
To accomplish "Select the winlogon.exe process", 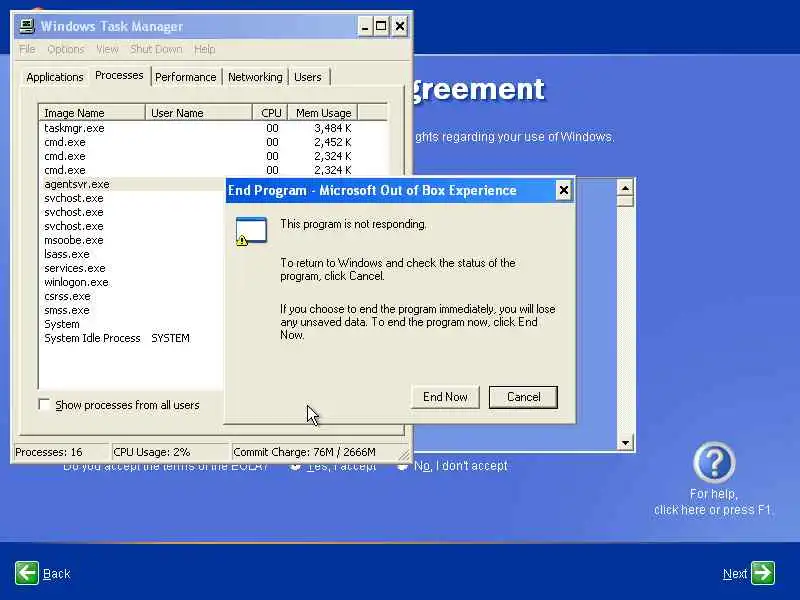I will [x=133, y=282].
